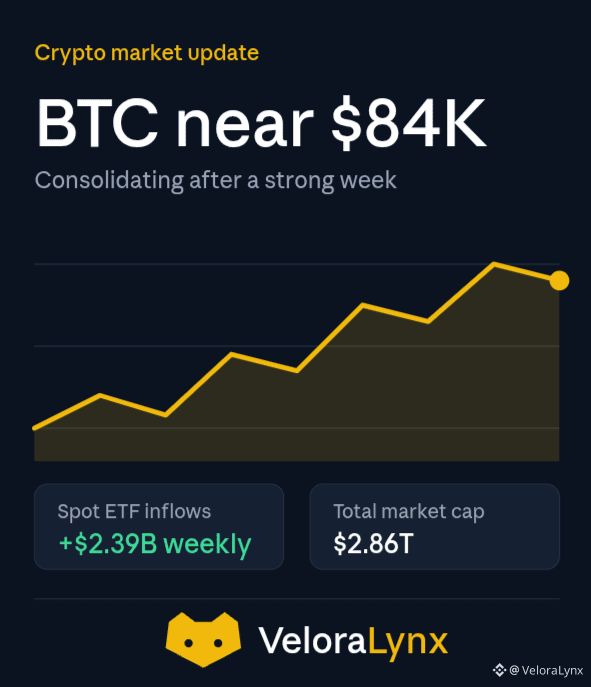The width and height of the screenshot is (591, 687).
Task: Click the Spot ETF inflows label text
Action: pyautogui.click(x=134, y=512)
